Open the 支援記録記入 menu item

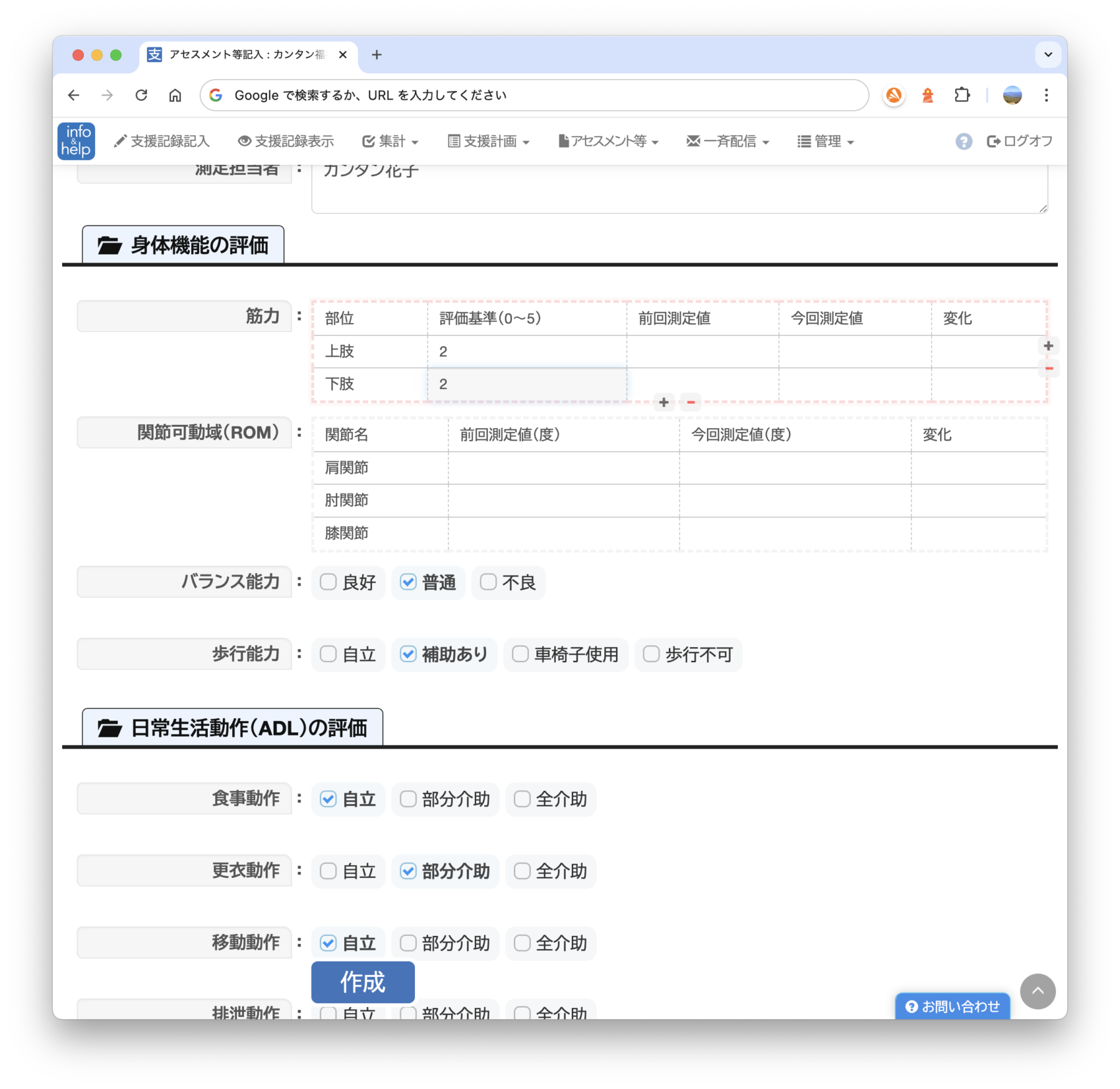pos(162,142)
